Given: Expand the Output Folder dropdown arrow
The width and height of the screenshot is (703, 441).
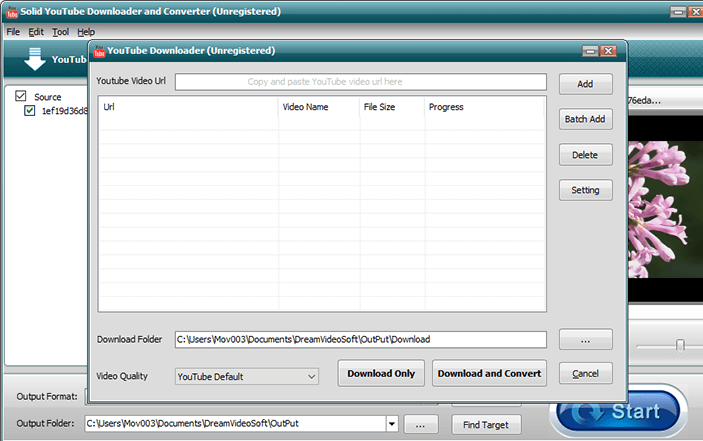Looking at the screenshot, I should pos(392,424).
